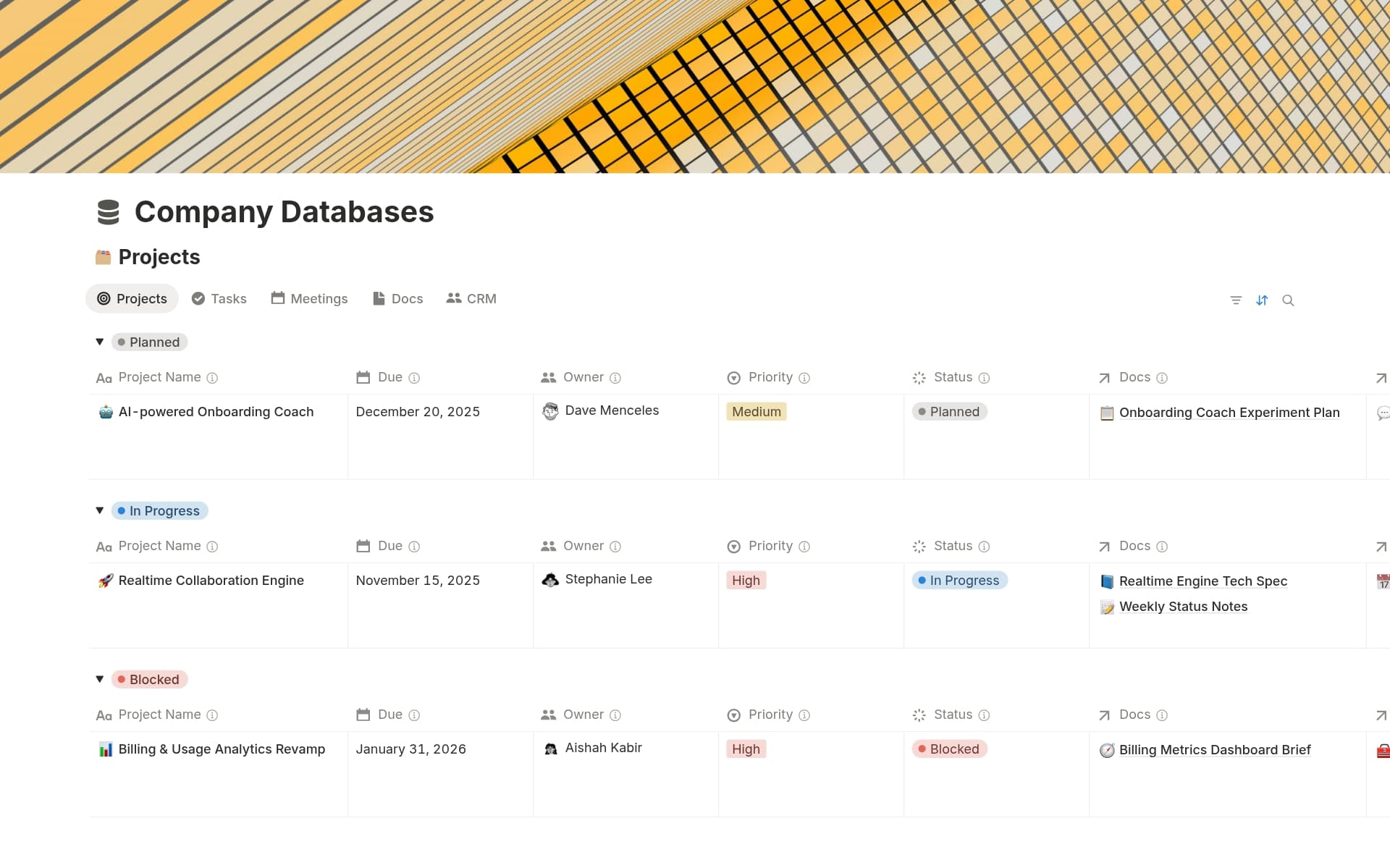Image resolution: width=1390 pixels, height=868 pixels.
Task: Click Dave Menceles' avatar icon
Action: (x=550, y=411)
